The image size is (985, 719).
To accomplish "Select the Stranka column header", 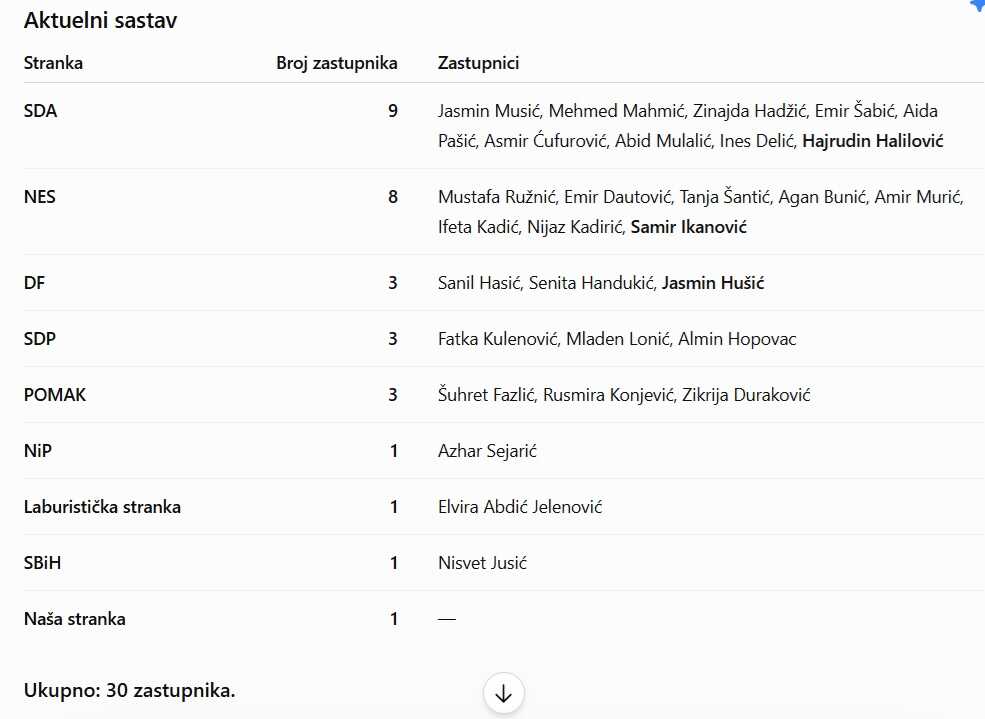I will (53, 63).
